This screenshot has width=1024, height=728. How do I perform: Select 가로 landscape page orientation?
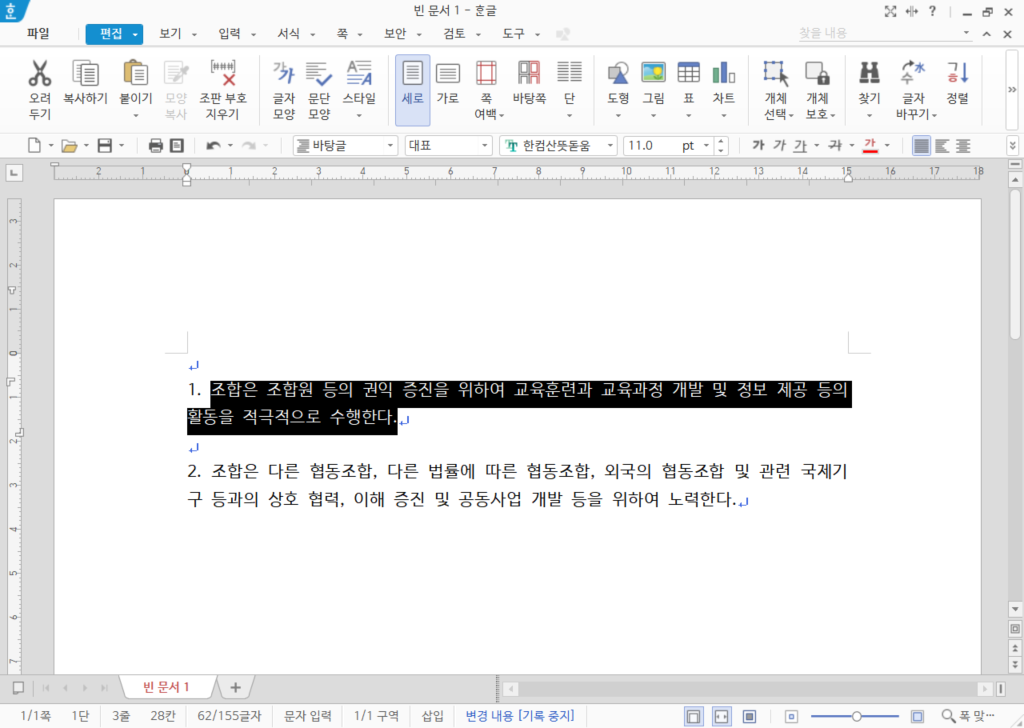(447, 74)
